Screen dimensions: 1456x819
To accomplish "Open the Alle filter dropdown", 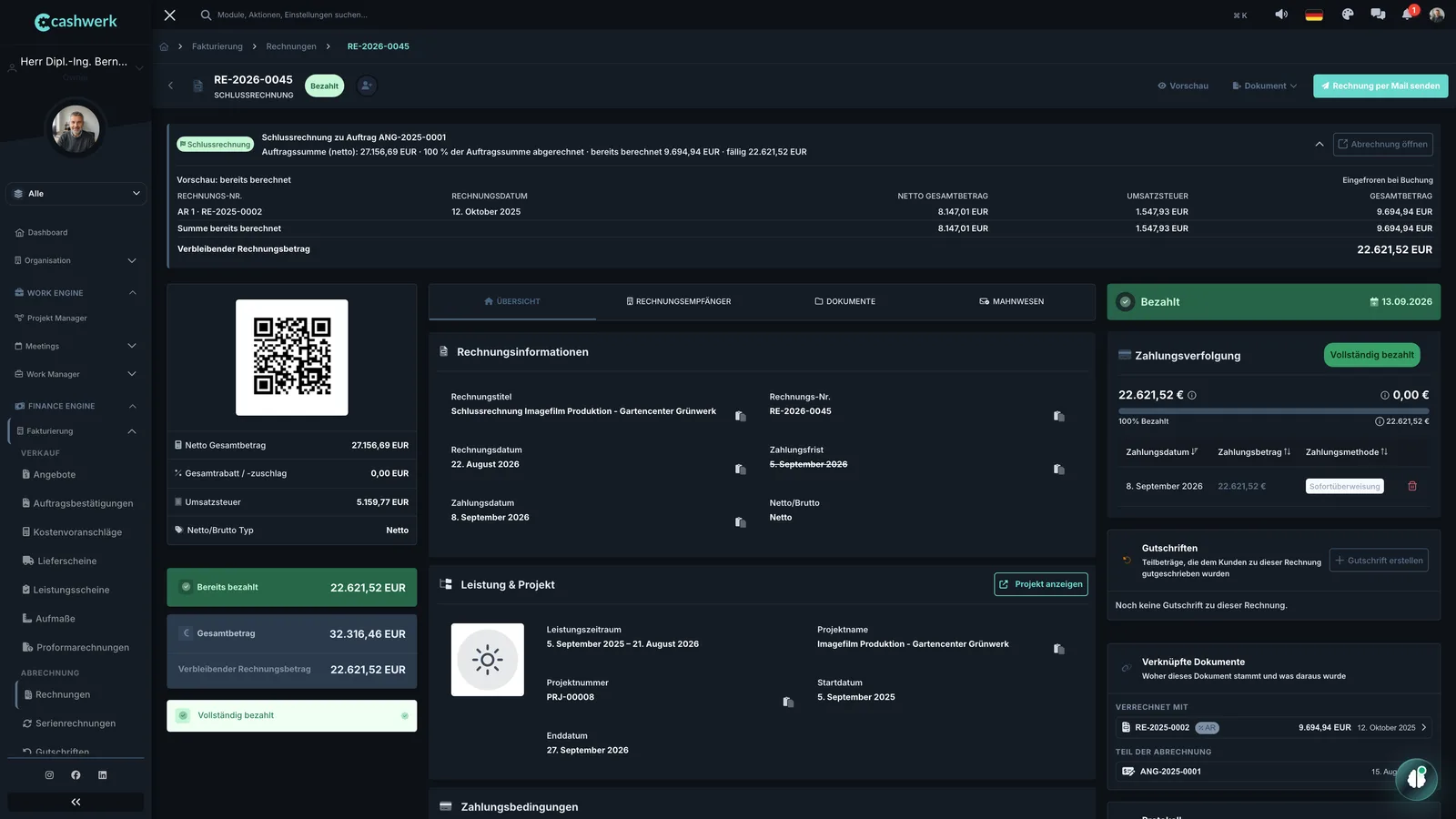I will coord(76,194).
